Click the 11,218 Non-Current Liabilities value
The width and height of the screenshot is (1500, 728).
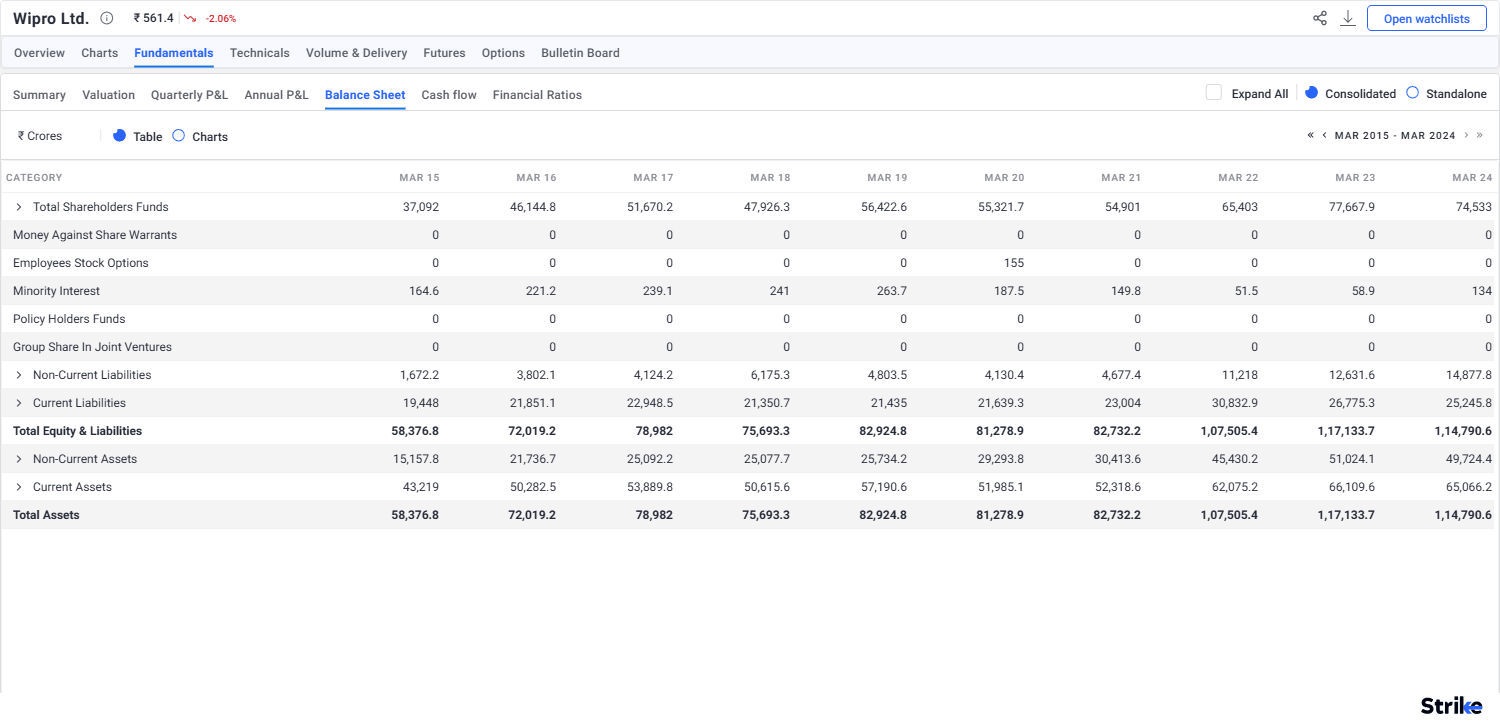click(x=1238, y=375)
